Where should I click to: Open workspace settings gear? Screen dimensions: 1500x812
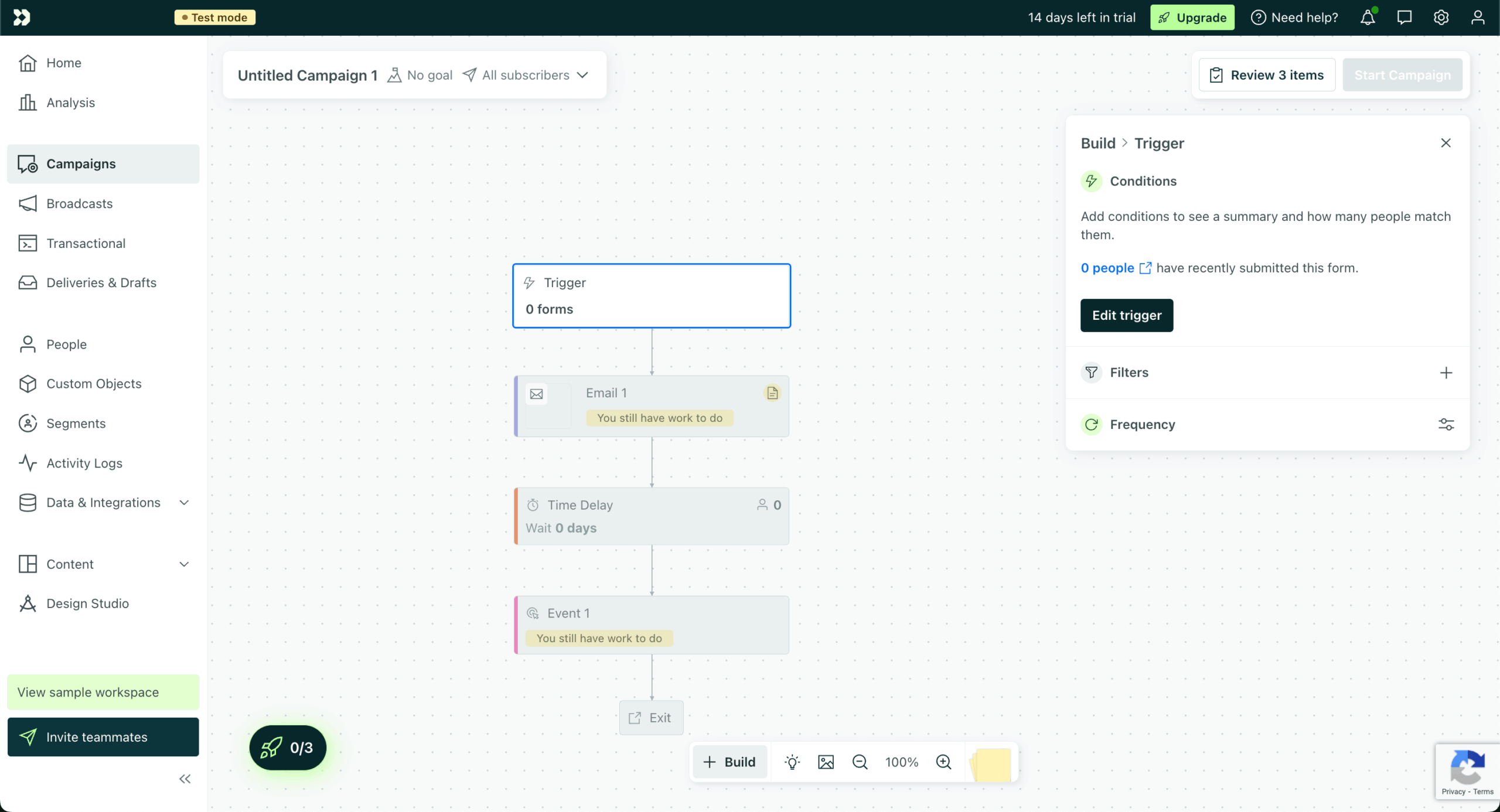[1441, 17]
